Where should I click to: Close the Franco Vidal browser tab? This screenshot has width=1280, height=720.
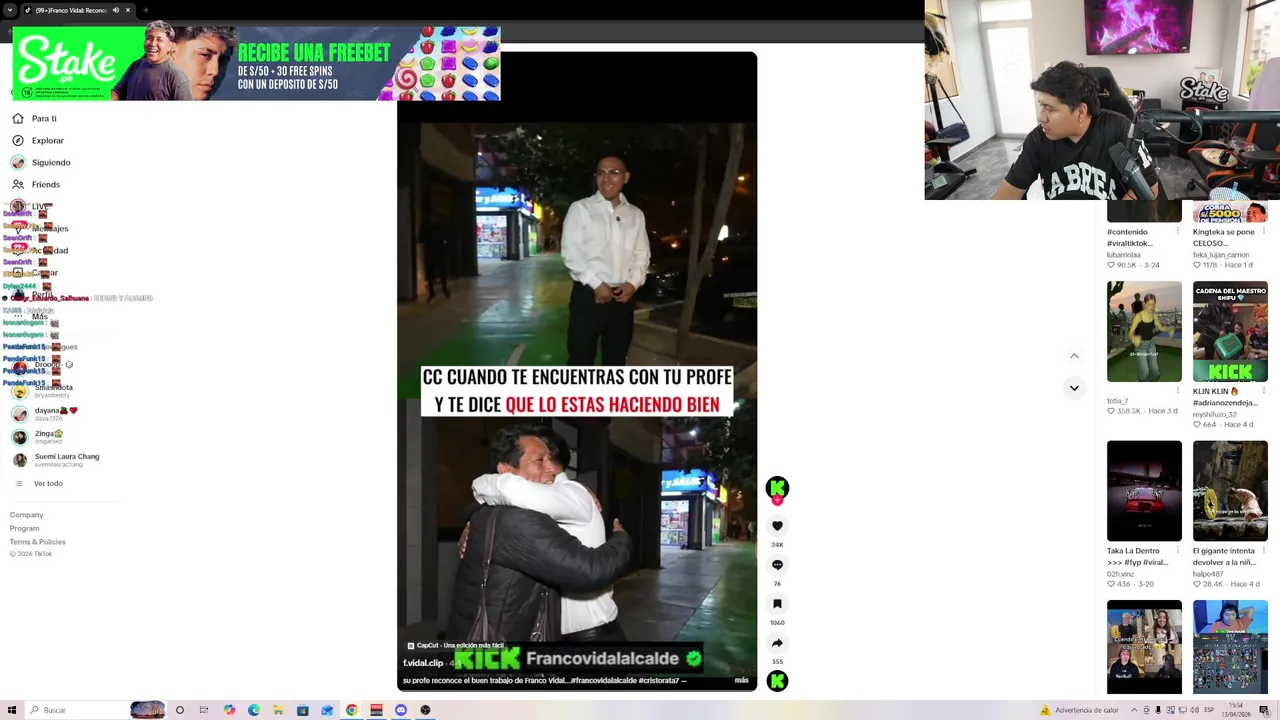click(128, 10)
